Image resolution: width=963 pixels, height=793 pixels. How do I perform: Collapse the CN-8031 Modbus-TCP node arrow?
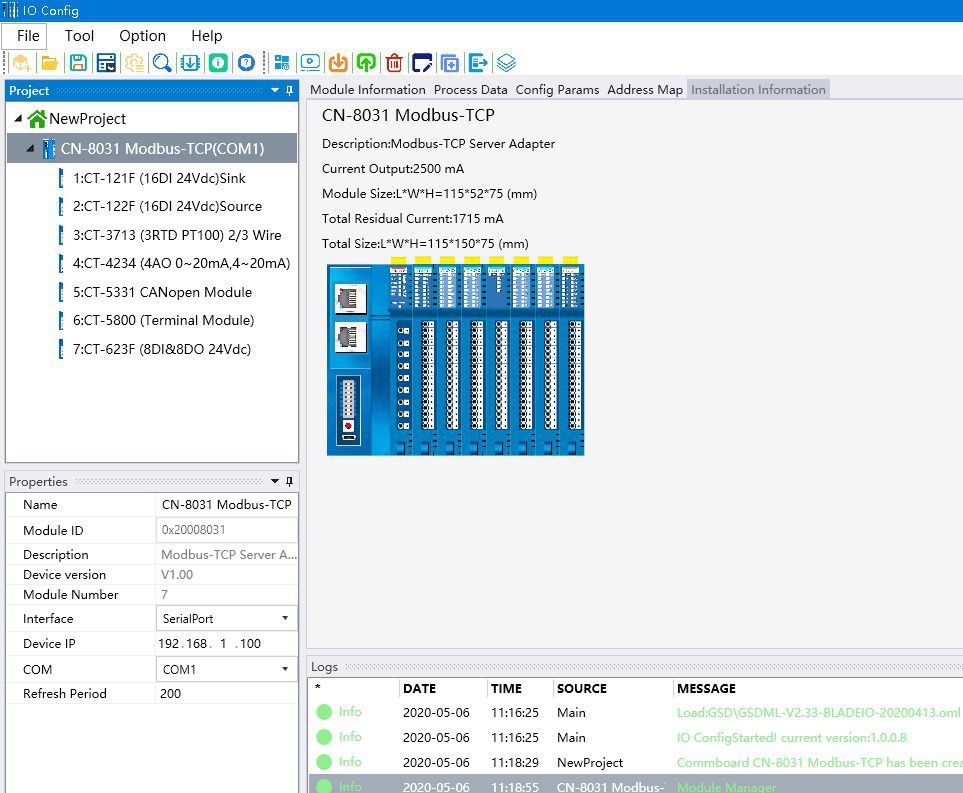point(30,149)
